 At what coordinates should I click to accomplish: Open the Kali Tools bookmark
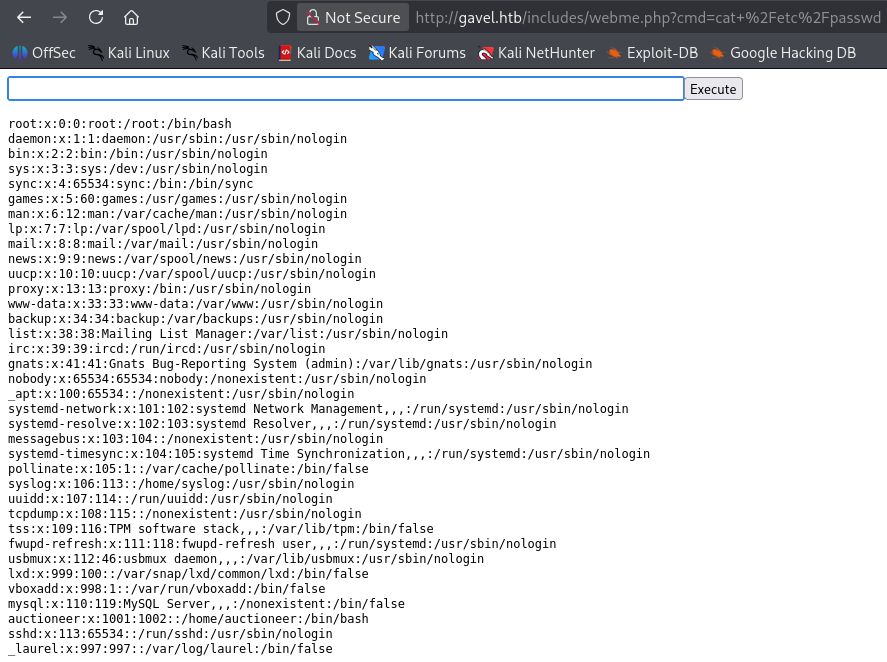(223, 53)
